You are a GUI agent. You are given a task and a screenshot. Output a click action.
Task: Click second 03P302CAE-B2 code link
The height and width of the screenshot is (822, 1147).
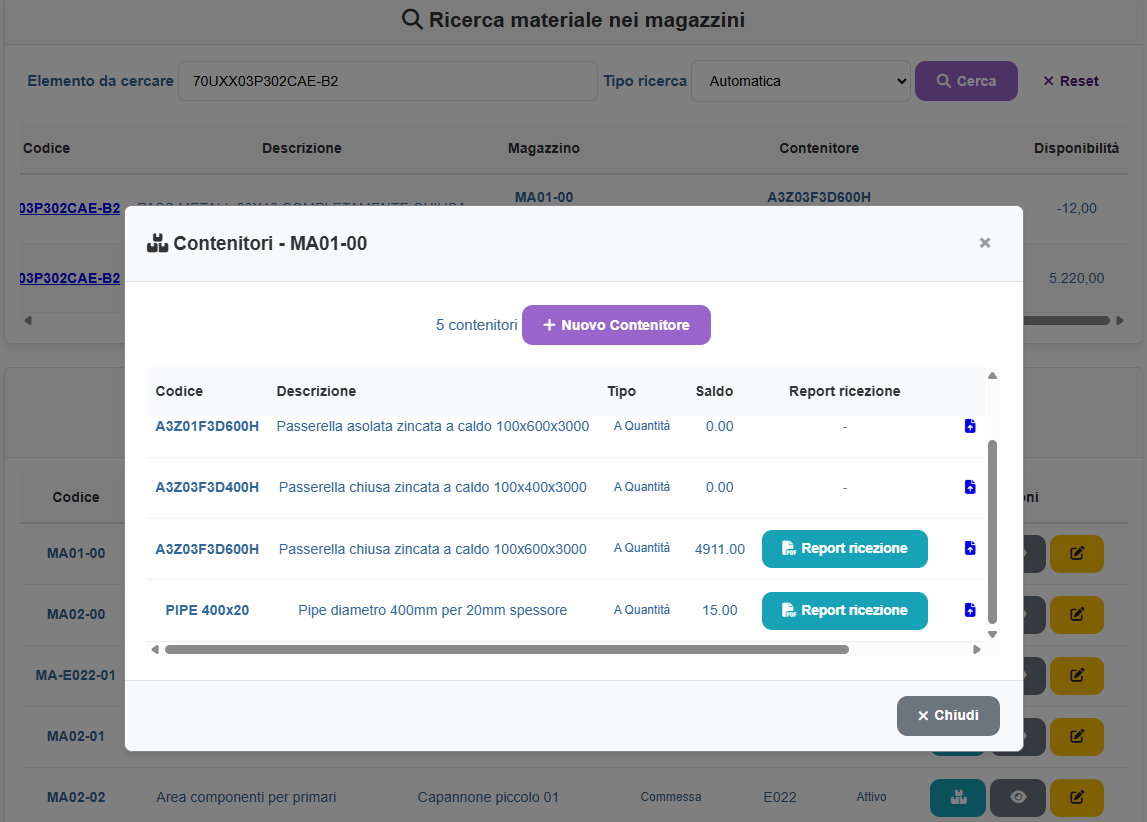click(70, 279)
